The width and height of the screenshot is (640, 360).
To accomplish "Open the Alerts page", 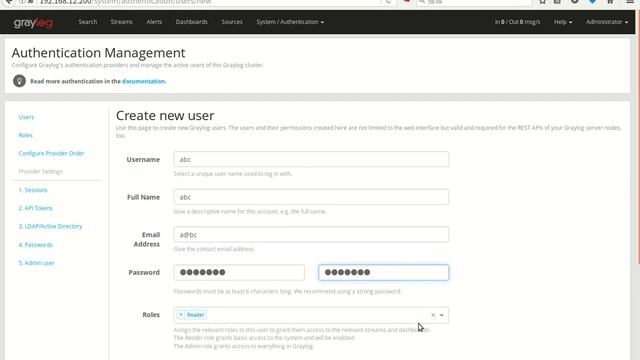I will [x=154, y=22].
